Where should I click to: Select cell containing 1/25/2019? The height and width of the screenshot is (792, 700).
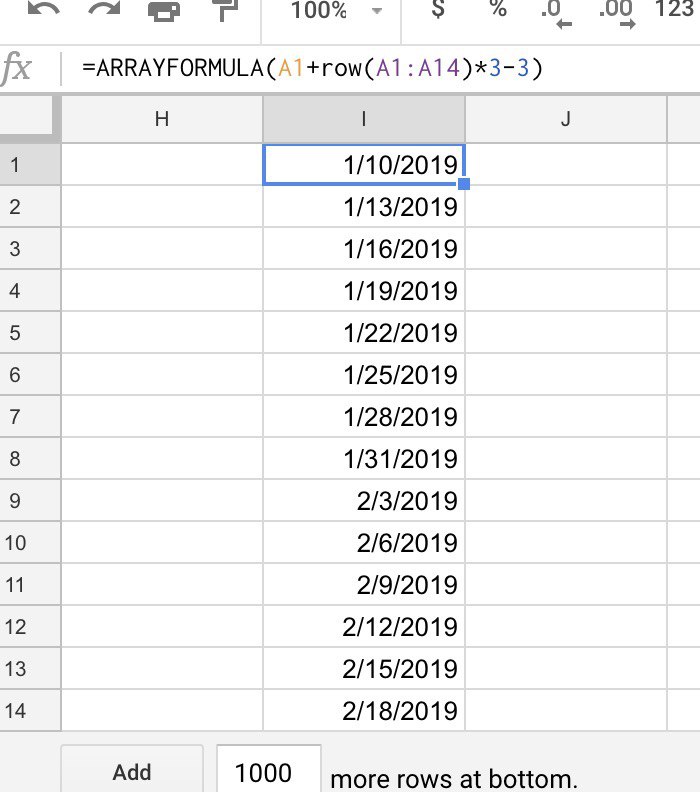pos(364,374)
